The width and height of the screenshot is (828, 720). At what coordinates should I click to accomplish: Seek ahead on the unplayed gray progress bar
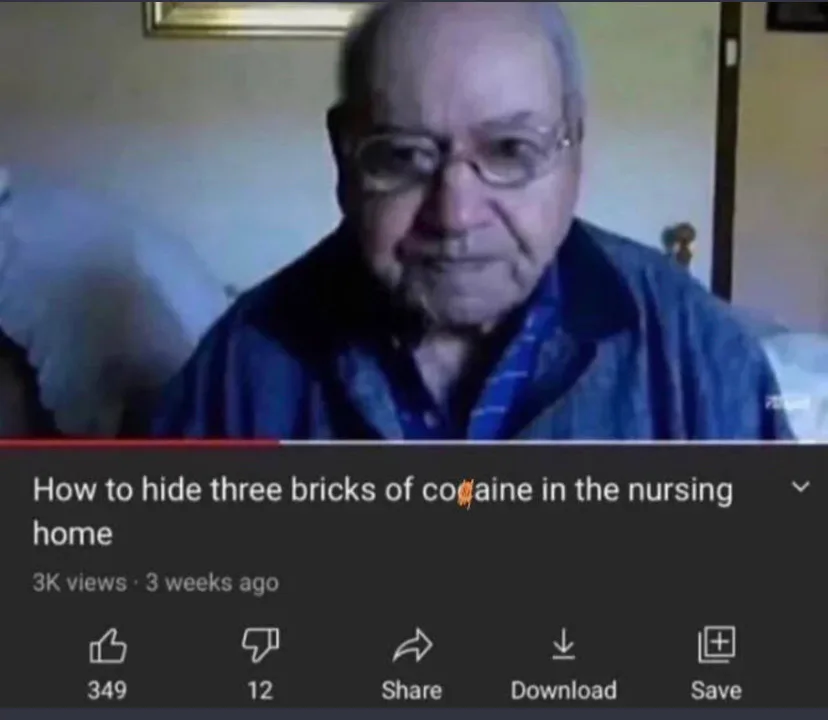point(554,443)
